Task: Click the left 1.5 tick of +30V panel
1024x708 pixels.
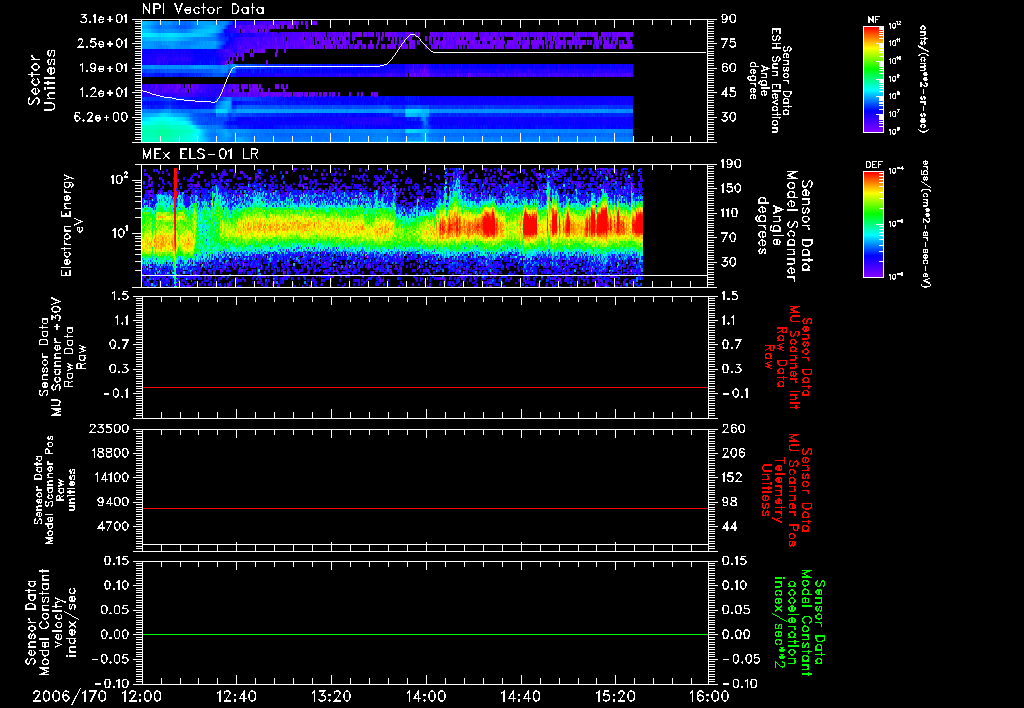Action: (121, 295)
